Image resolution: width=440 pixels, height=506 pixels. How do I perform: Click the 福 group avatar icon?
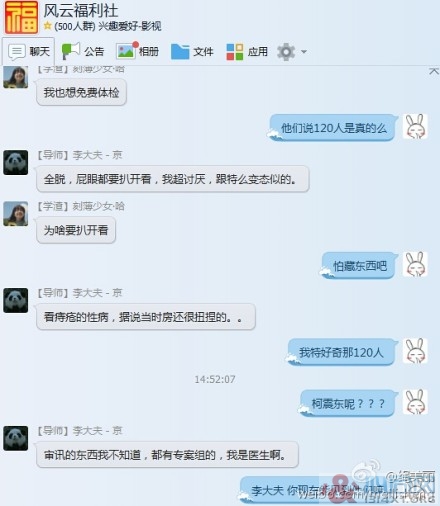click(x=22, y=17)
